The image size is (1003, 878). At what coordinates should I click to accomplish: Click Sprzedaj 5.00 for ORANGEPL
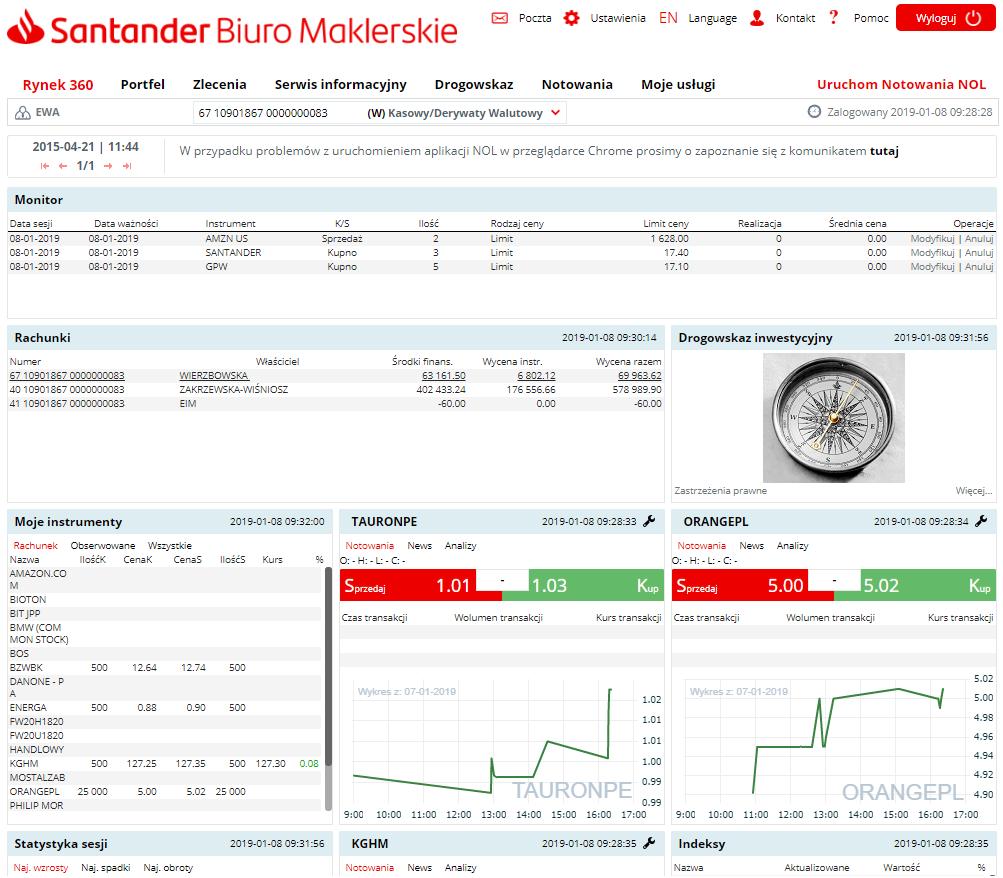pos(740,585)
